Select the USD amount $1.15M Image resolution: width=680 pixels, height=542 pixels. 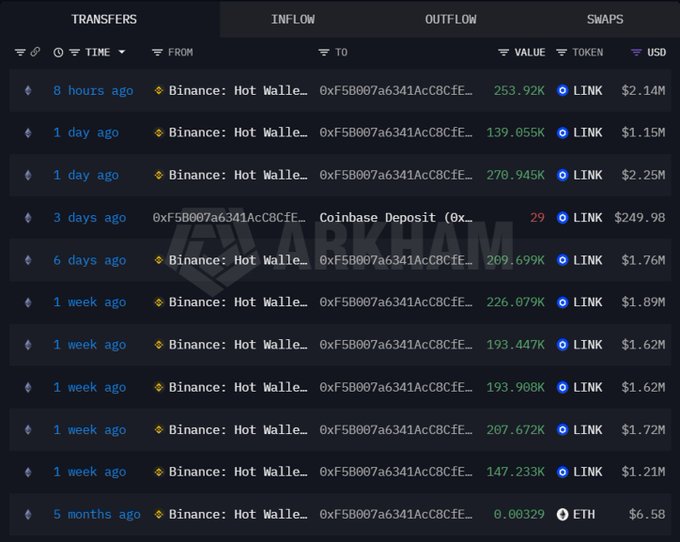tap(643, 132)
